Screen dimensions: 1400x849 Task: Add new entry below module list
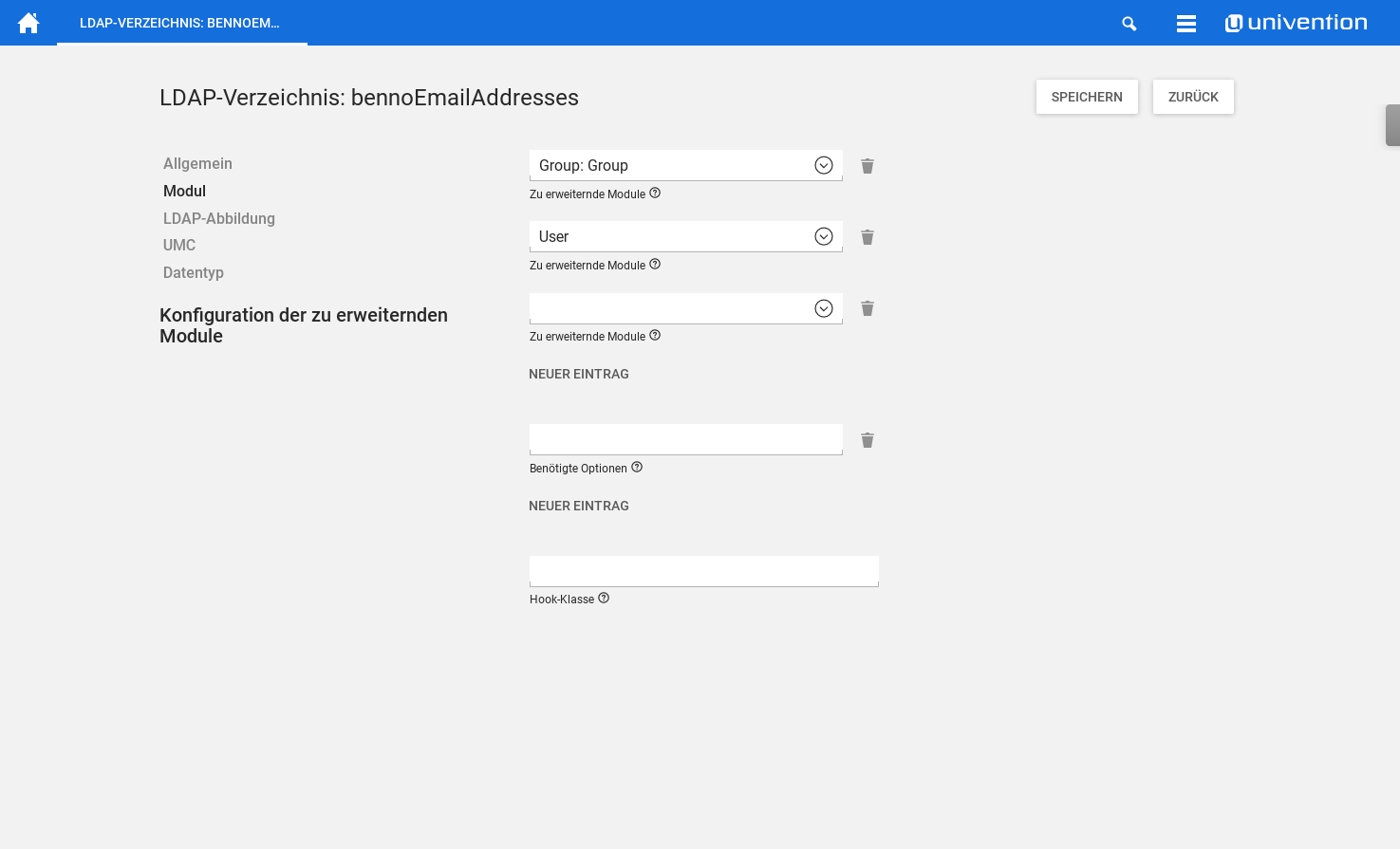coord(578,374)
